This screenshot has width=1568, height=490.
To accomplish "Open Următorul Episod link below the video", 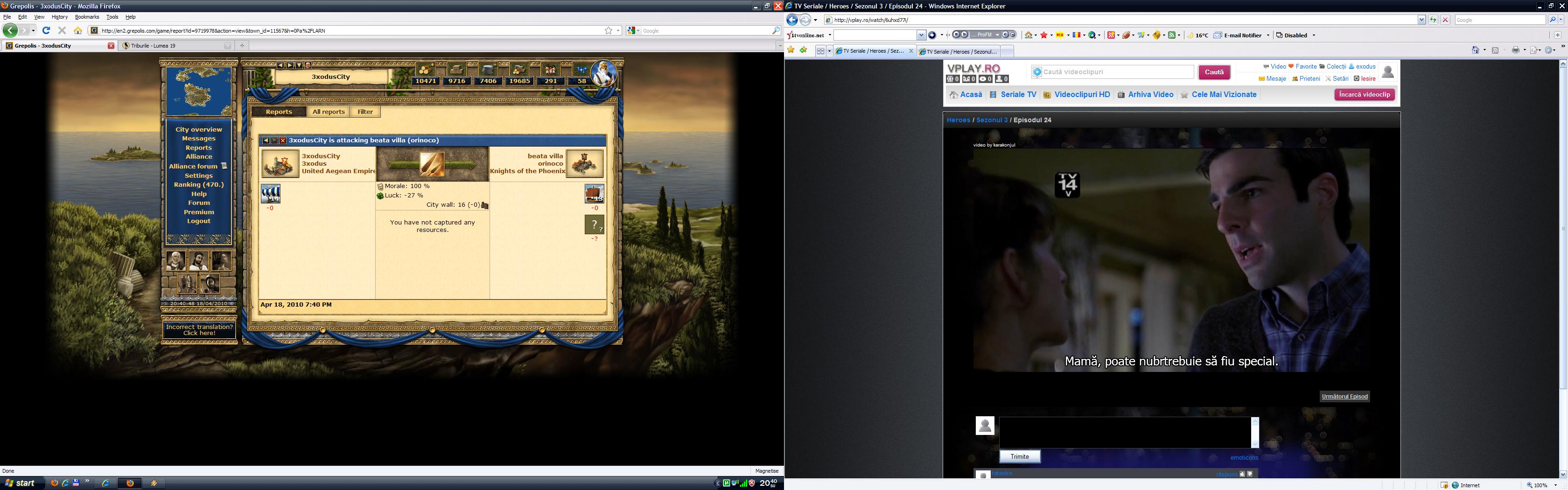I will (1344, 397).
